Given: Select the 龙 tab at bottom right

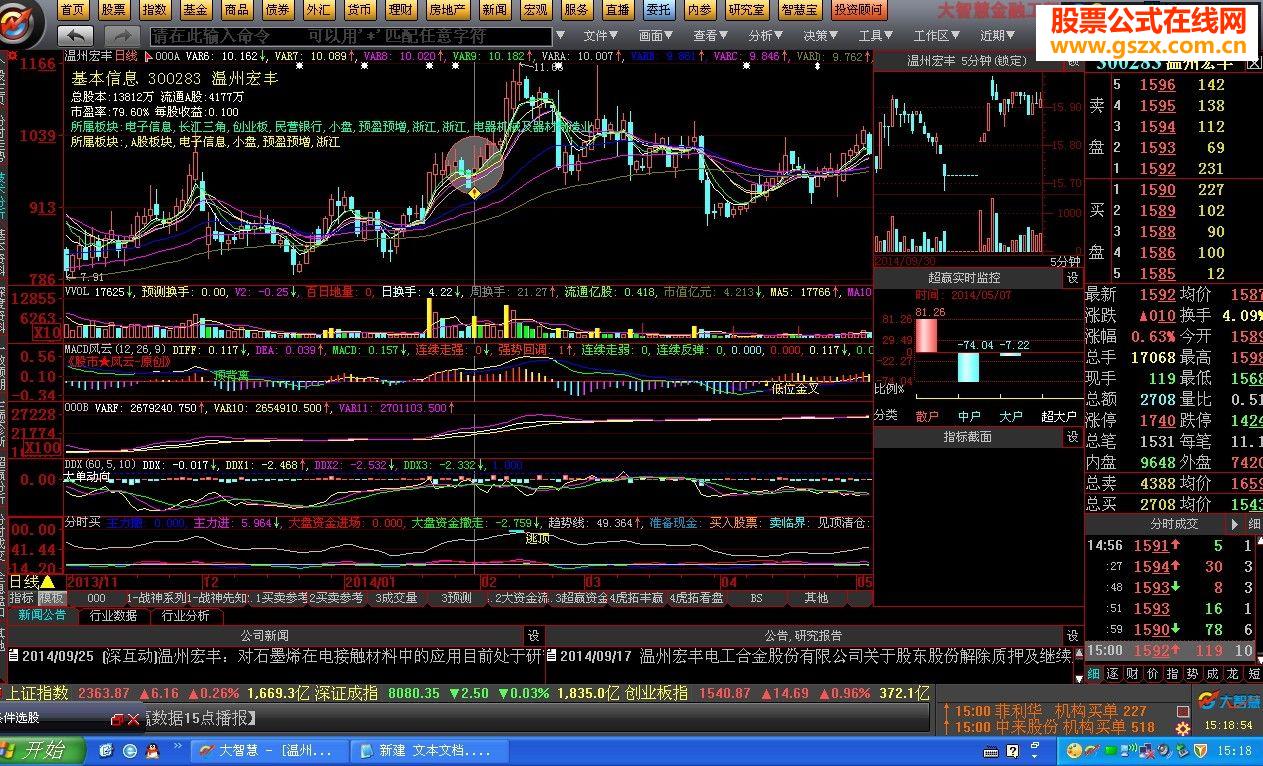Looking at the screenshot, I should pyautogui.click(x=1233, y=674).
